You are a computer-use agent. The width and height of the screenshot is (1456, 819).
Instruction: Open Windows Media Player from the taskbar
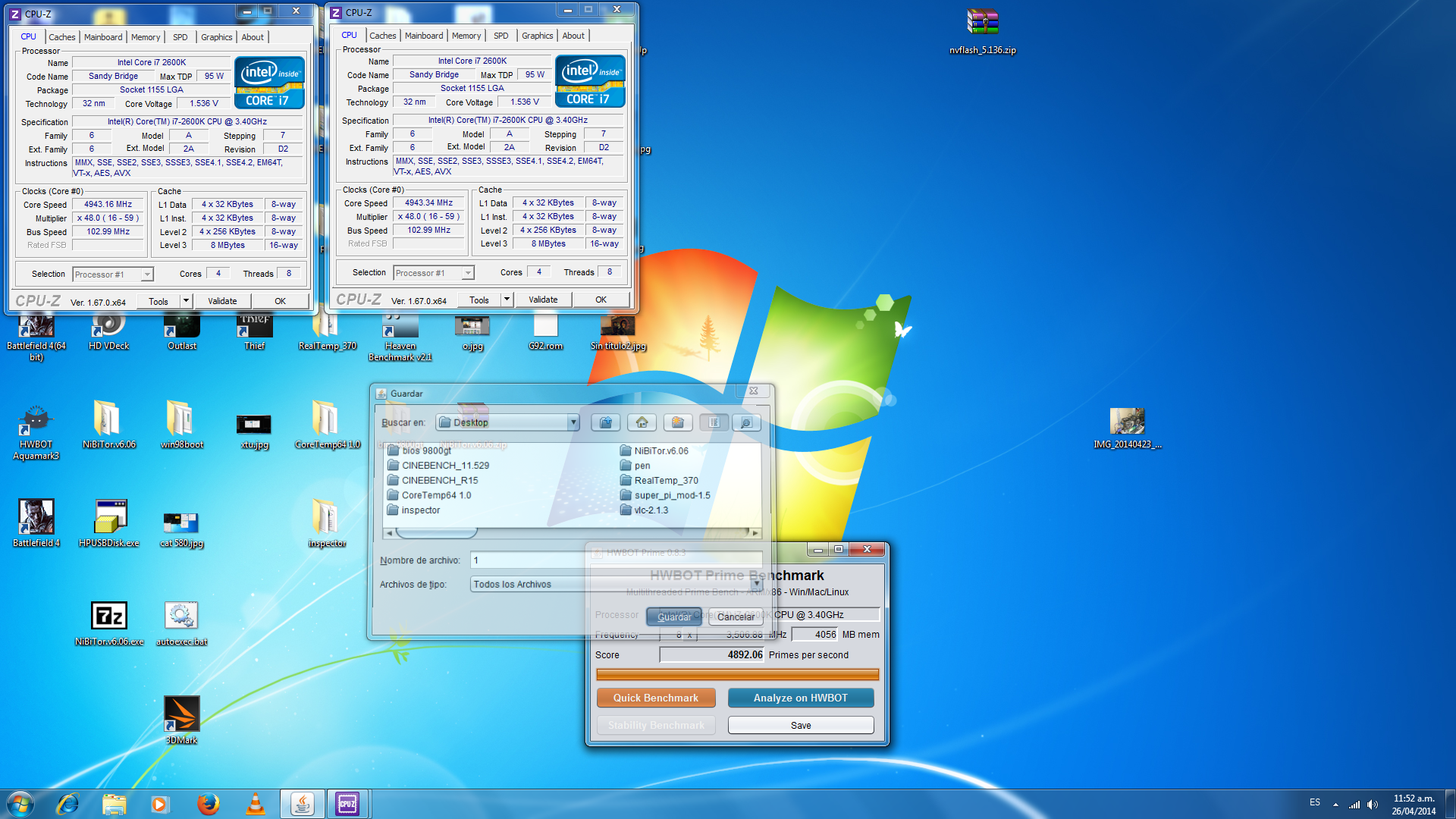160,804
